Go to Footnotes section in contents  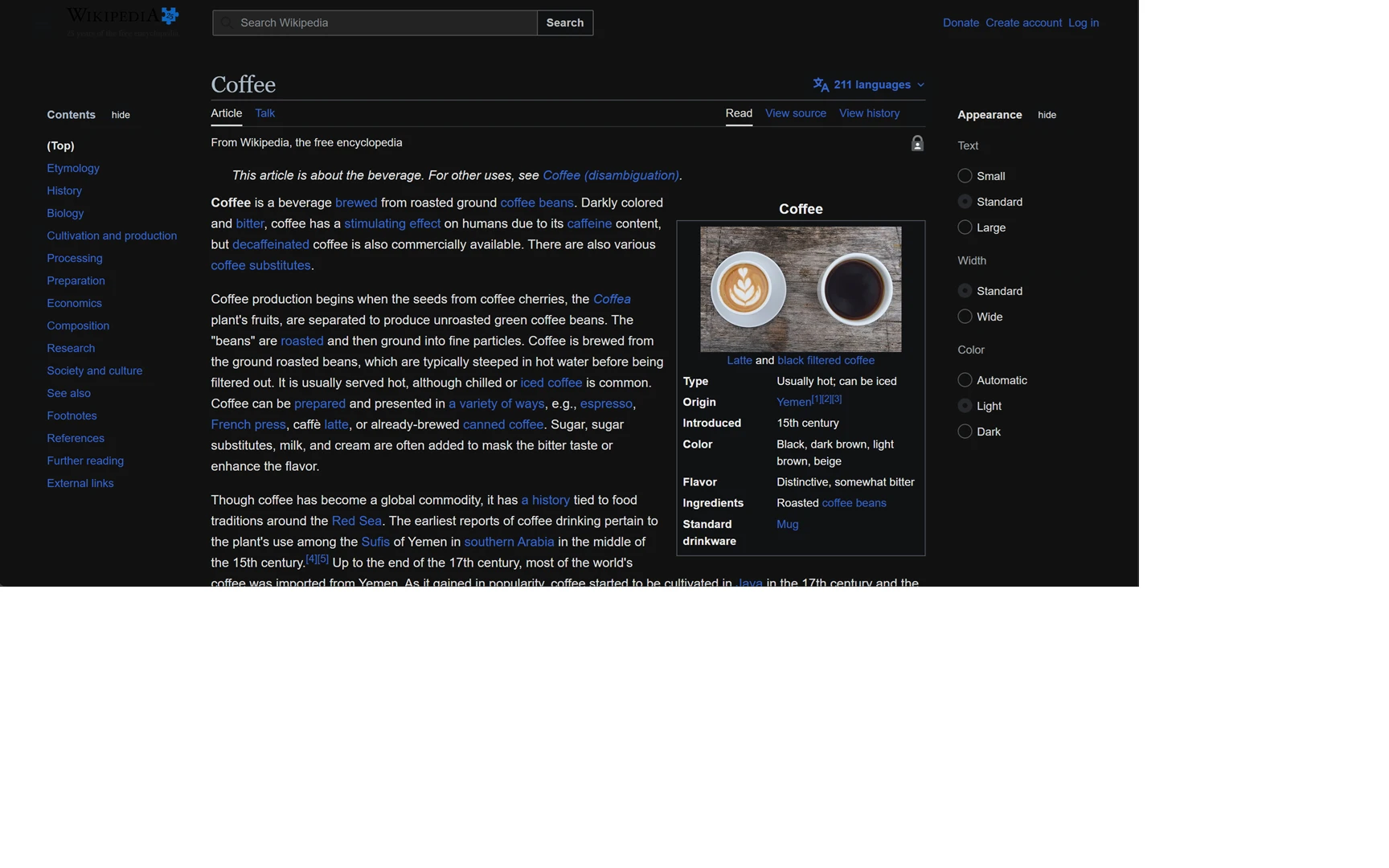[x=72, y=416]
